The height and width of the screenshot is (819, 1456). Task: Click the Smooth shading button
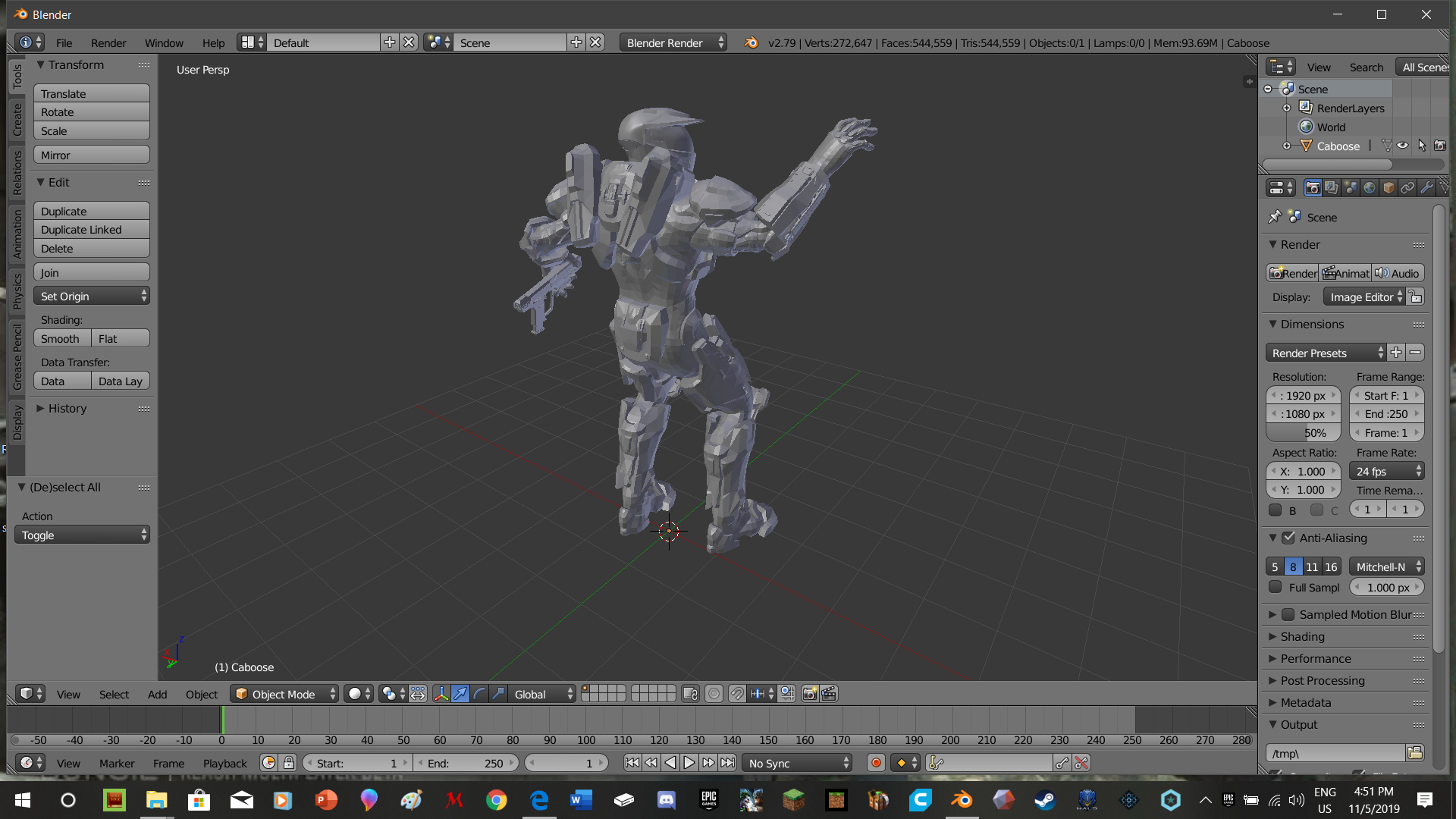61,338
